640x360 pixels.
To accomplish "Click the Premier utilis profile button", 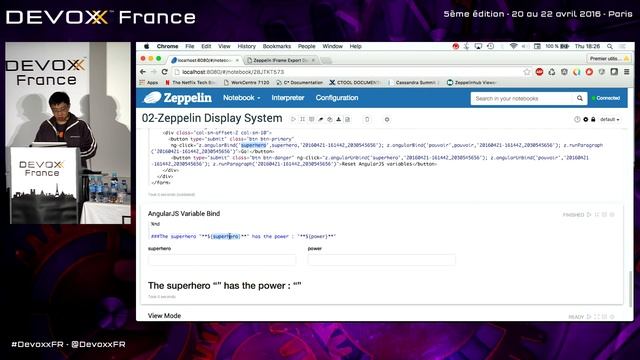I will [x=608, y=59].
